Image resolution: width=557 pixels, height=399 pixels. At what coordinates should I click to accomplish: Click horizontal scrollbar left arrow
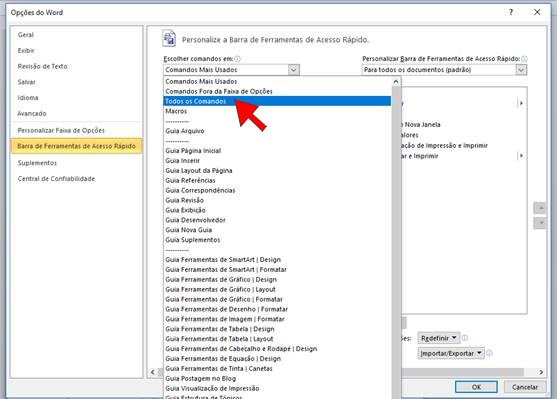153,372
